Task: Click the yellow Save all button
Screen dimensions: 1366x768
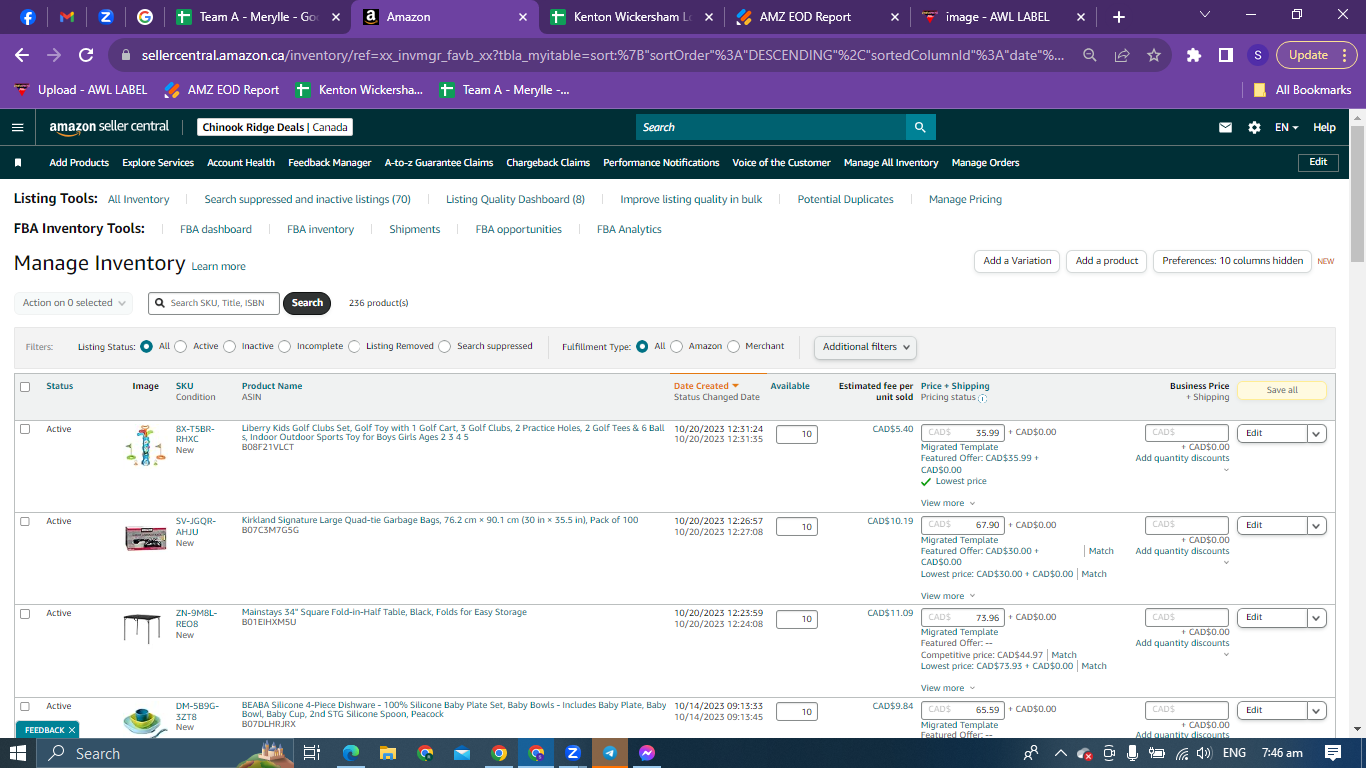Action: (1282, 390)
